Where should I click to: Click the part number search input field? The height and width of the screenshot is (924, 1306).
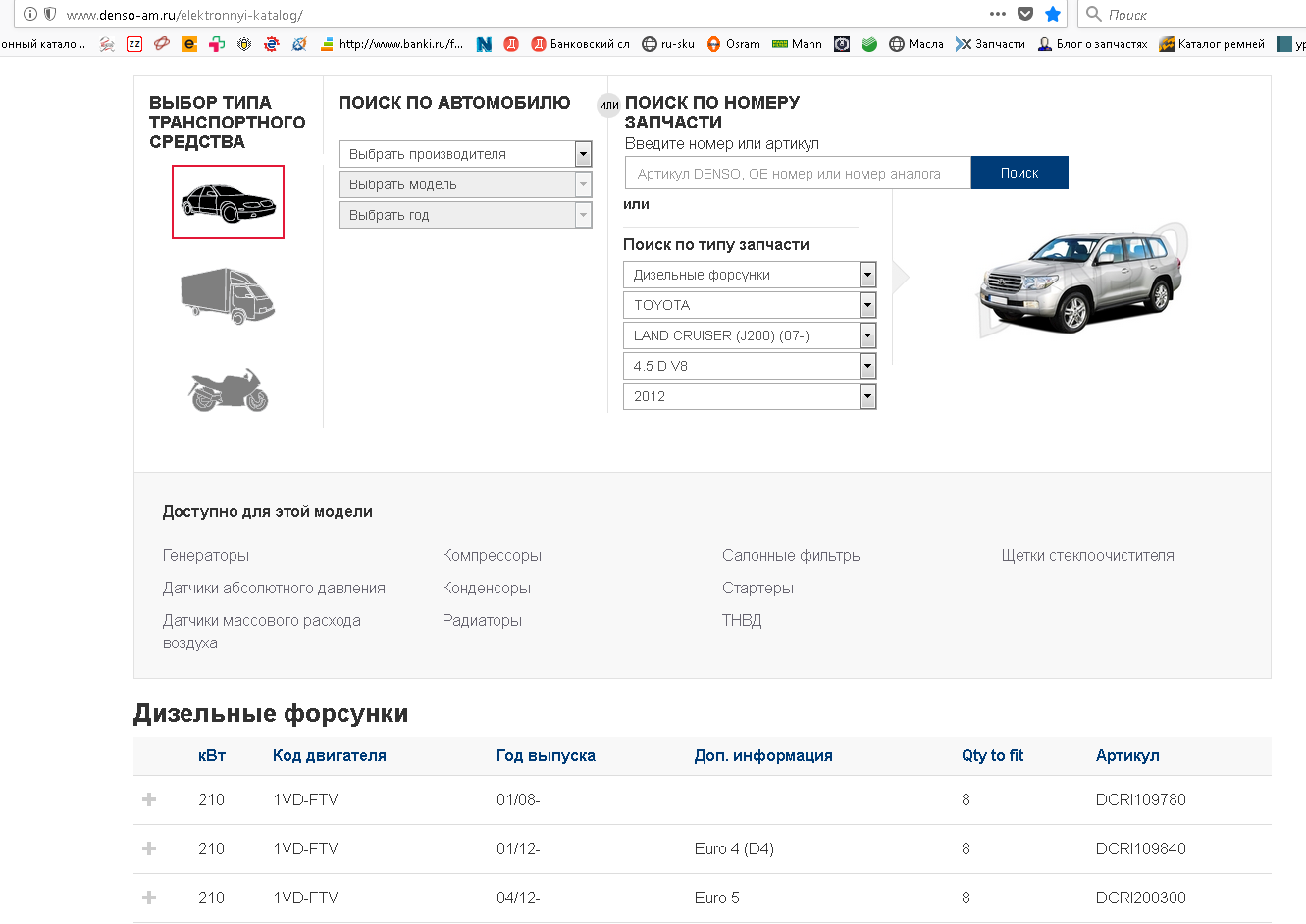798,173
